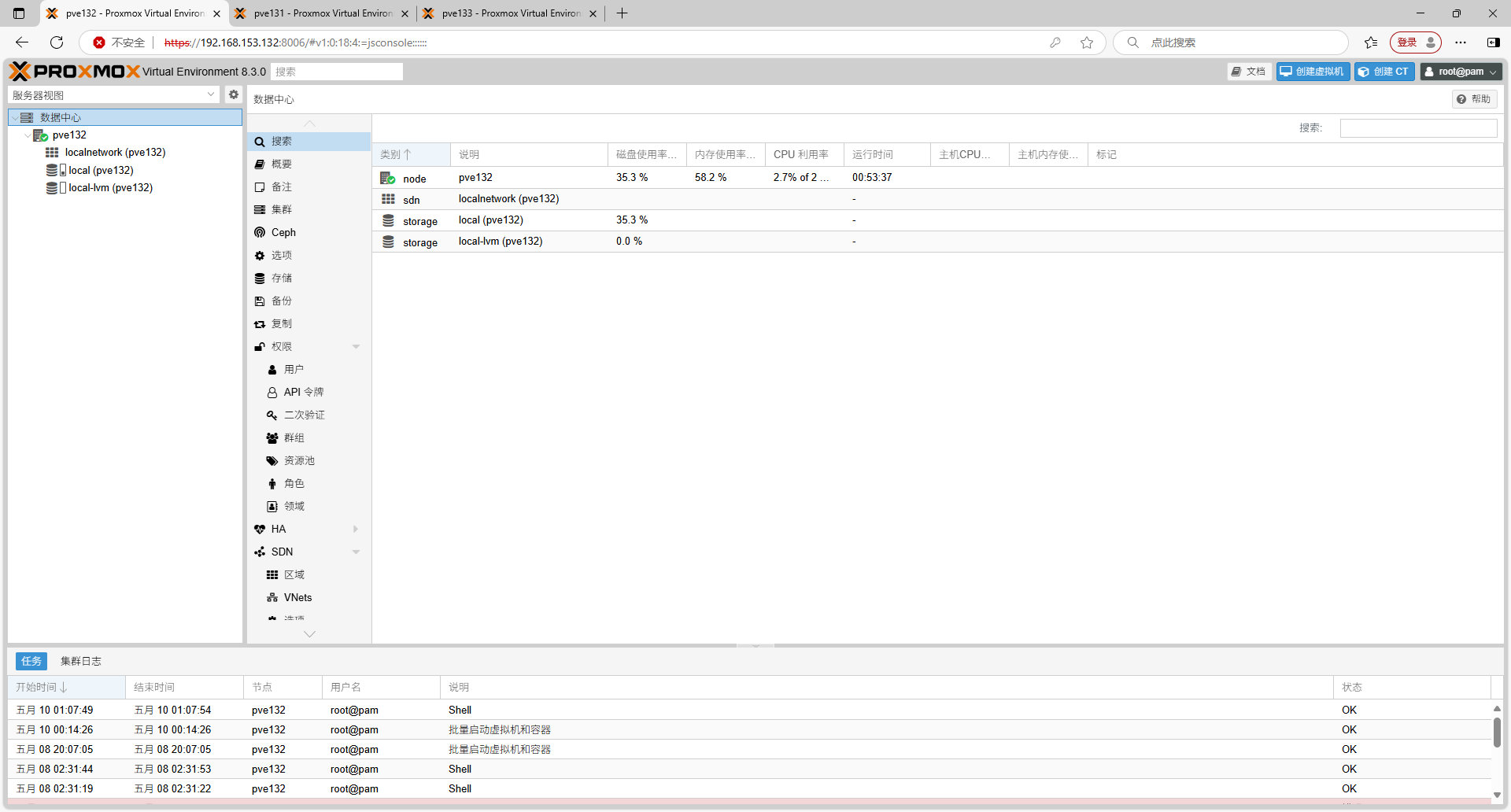Select the storage local-lvm (pve132) row
The height and width of the screenshot is (812, 1511).
[x=937, y=242]
